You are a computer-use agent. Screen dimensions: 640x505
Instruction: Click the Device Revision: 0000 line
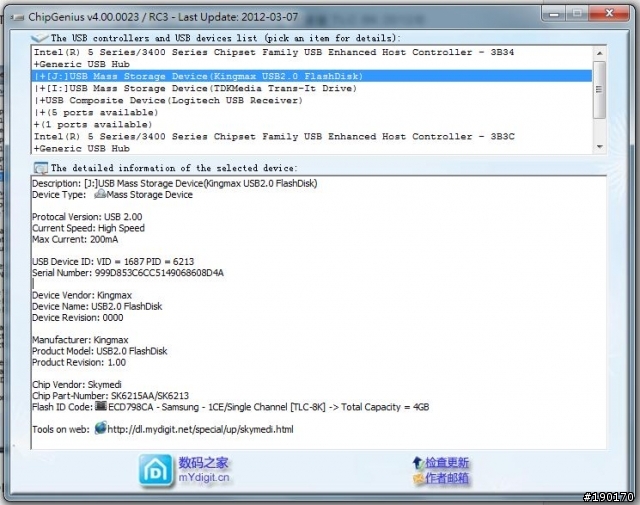pos(78,318)
